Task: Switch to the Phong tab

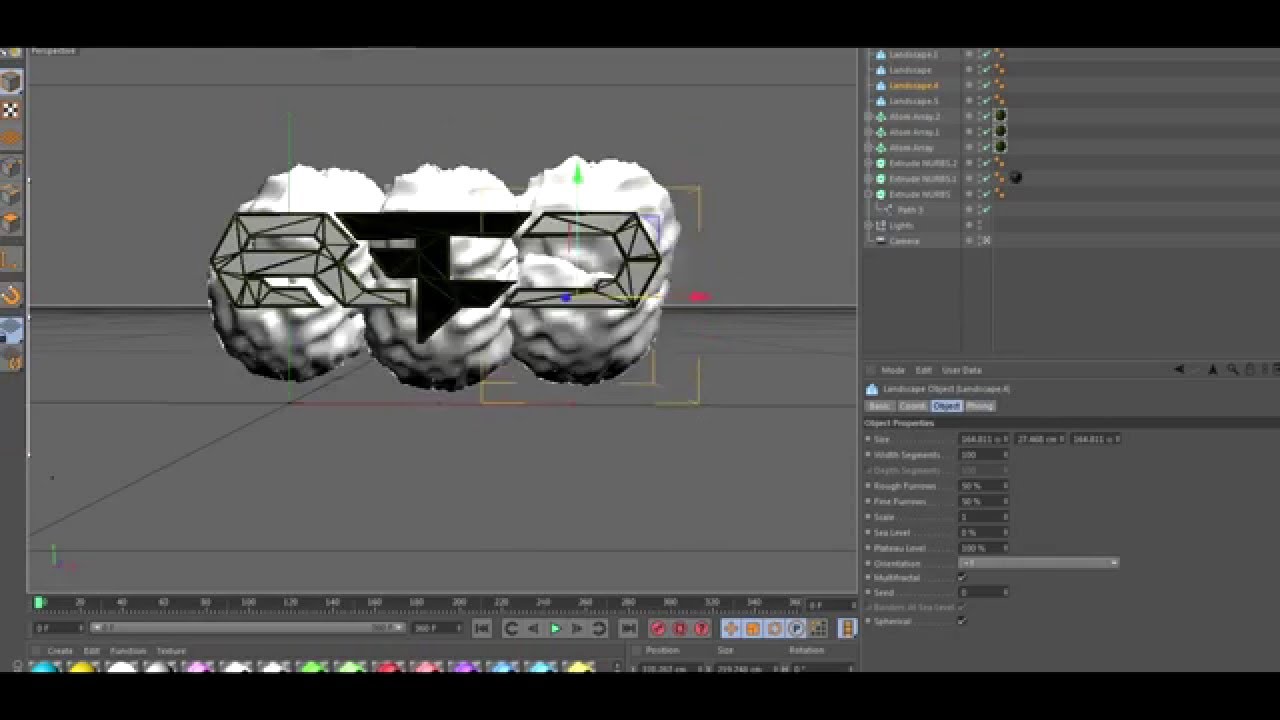Action: pos(980,406)
